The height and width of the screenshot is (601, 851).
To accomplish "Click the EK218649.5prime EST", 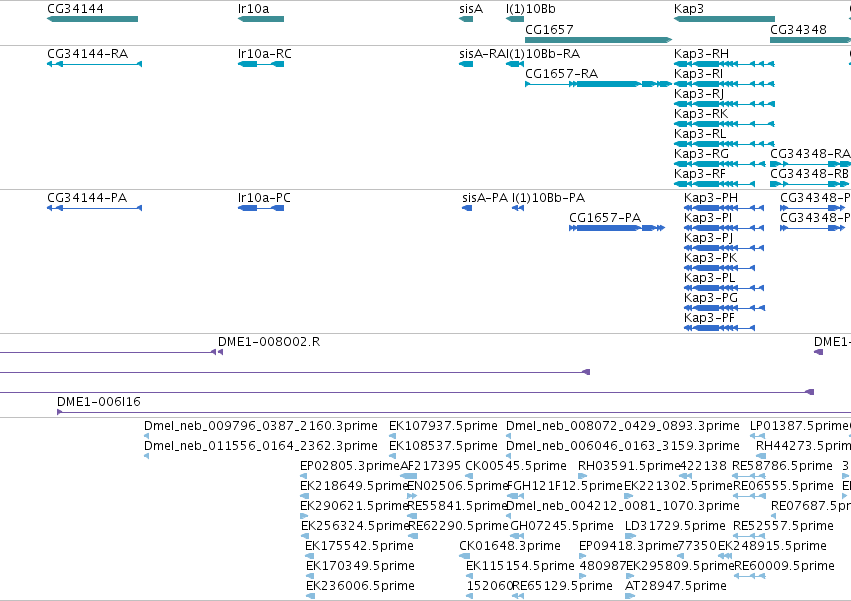I will pos(354,486).
